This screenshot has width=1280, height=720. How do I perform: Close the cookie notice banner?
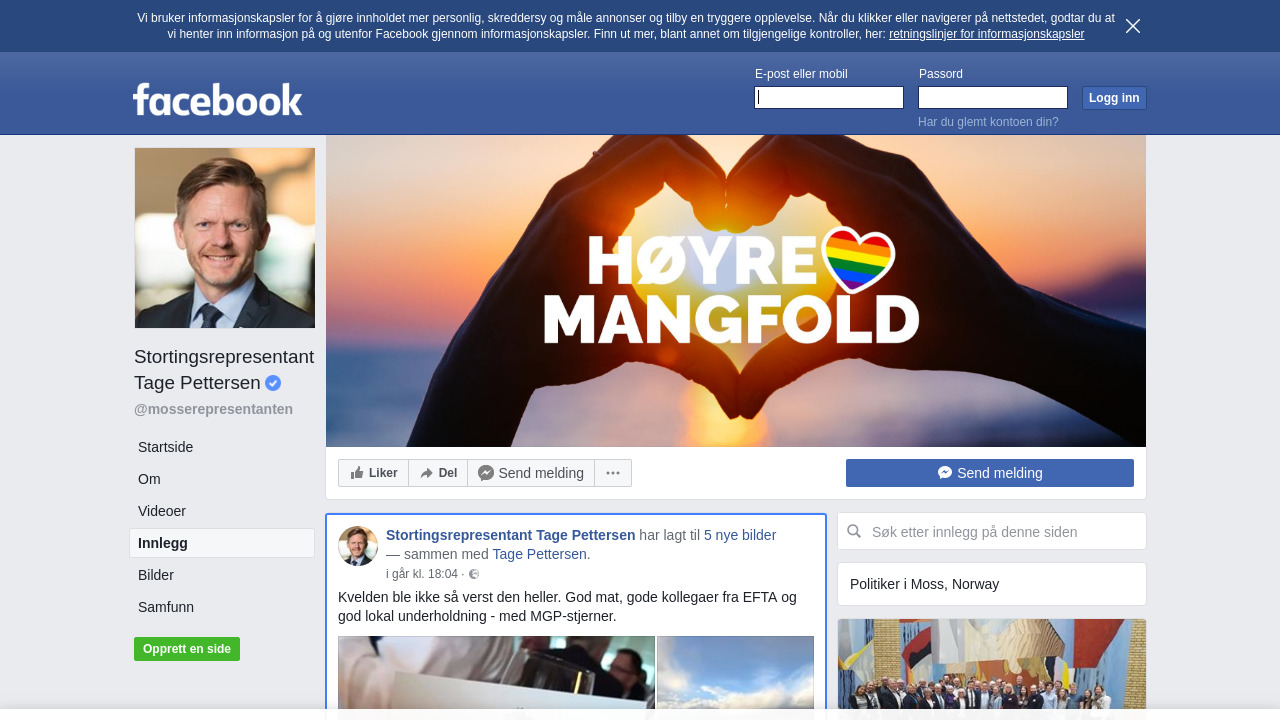[x=1132, y=26]
